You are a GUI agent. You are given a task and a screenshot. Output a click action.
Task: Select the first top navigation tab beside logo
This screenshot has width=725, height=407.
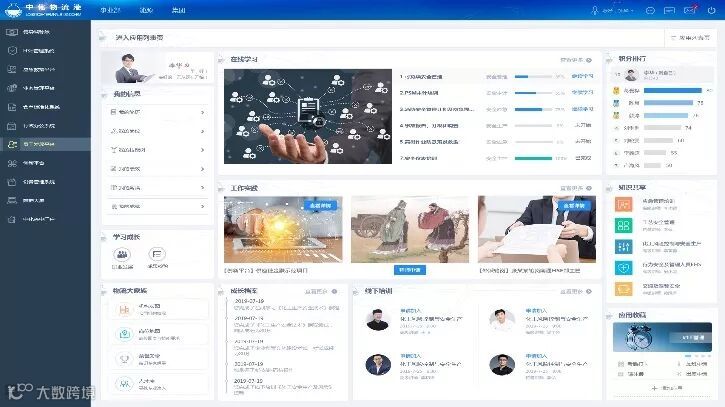tap(110, 10)
